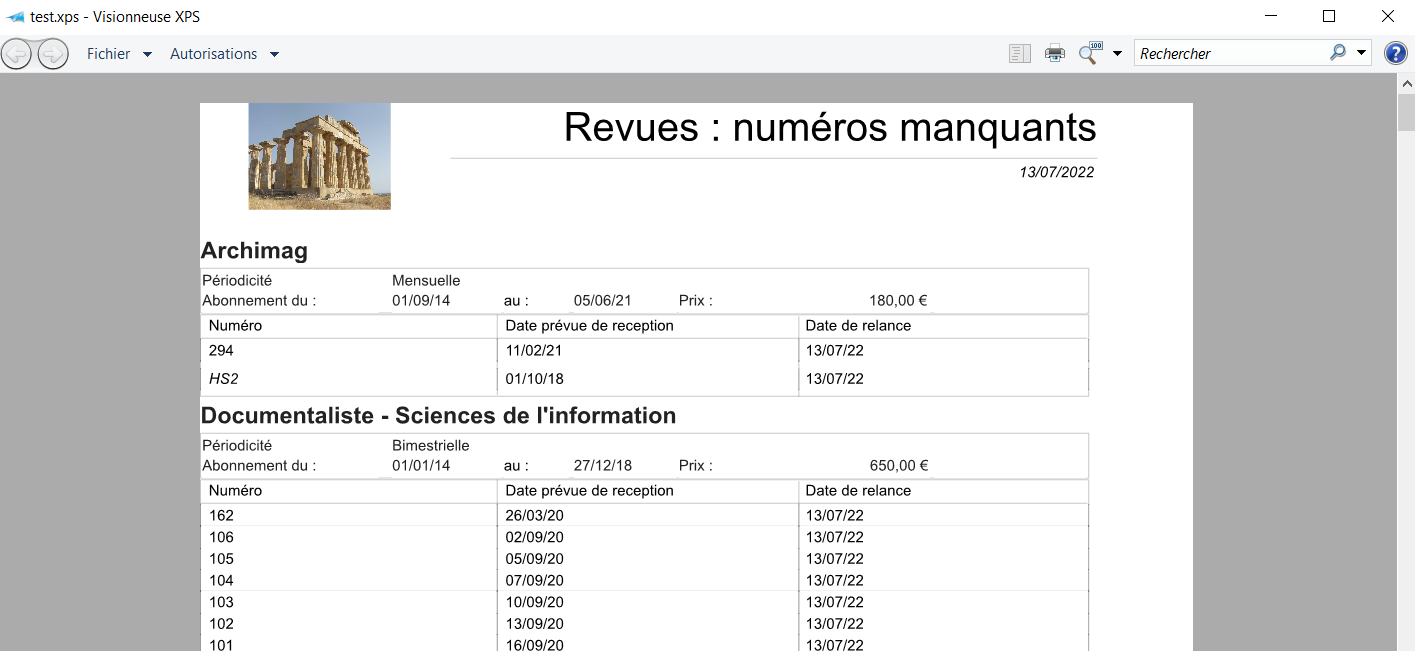Go forward with the right arrow button
The width and height of the screenshot is (1415, 651).
click(53, 54)
